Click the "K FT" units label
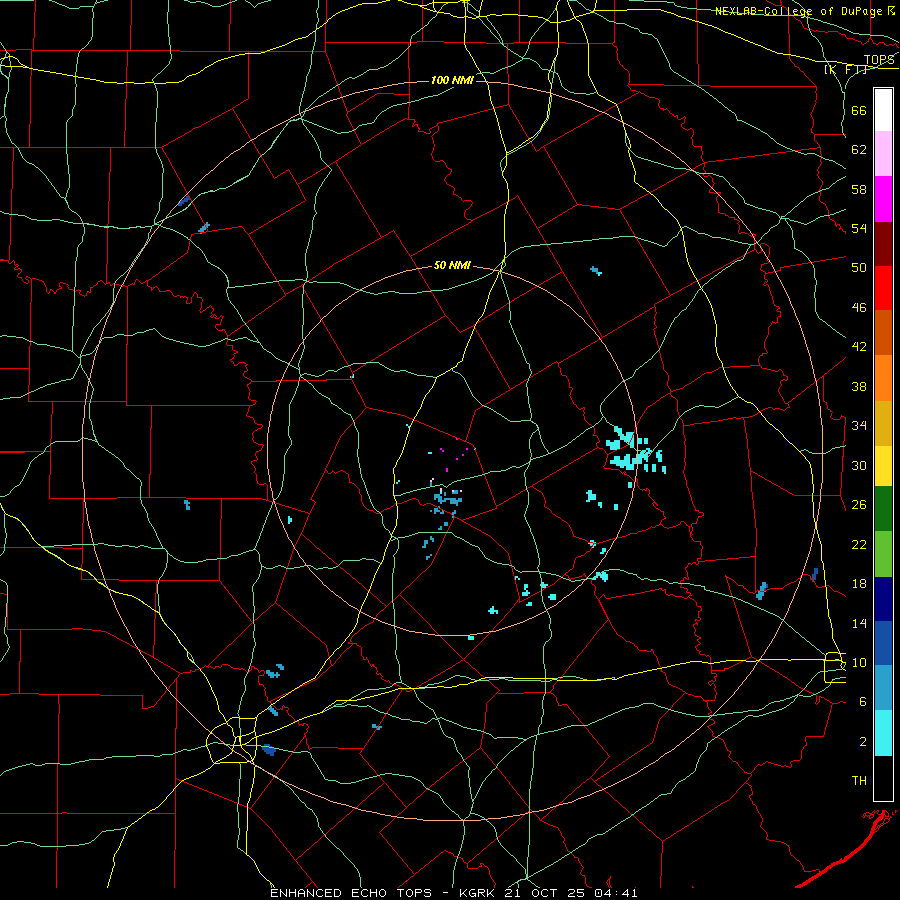 [x=846, y=70]
